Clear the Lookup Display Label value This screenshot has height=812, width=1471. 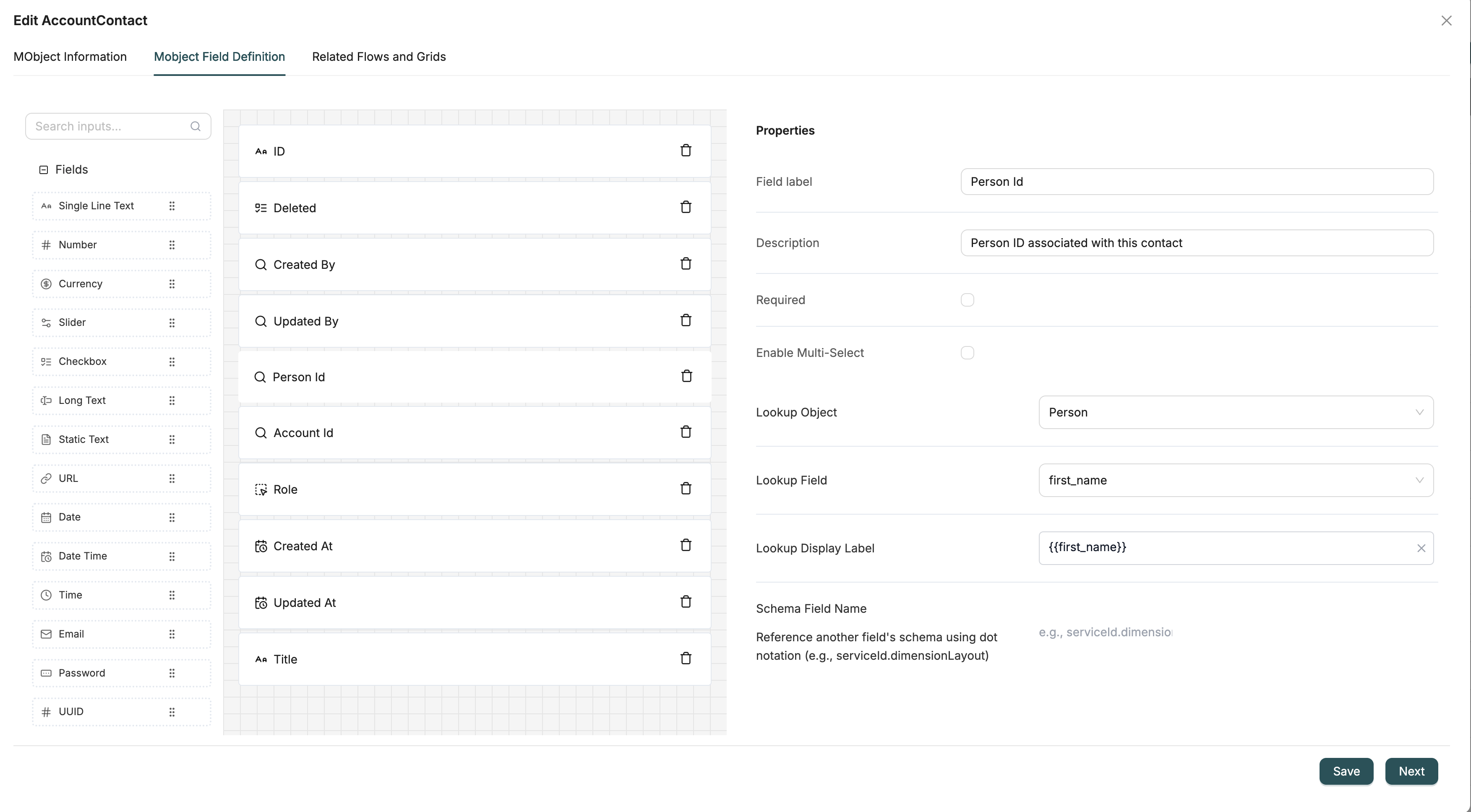[1421, 548]
